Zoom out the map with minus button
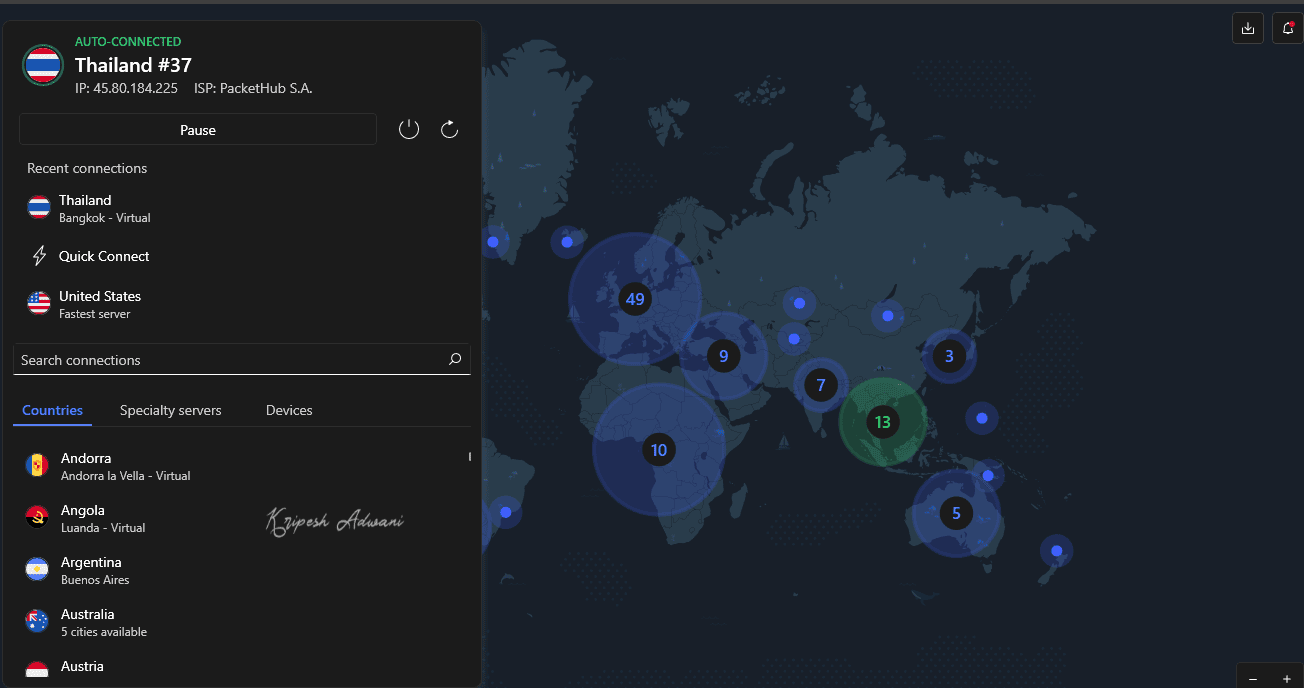The width and height of the screenshot is (1304, 688). [1253, 679]
